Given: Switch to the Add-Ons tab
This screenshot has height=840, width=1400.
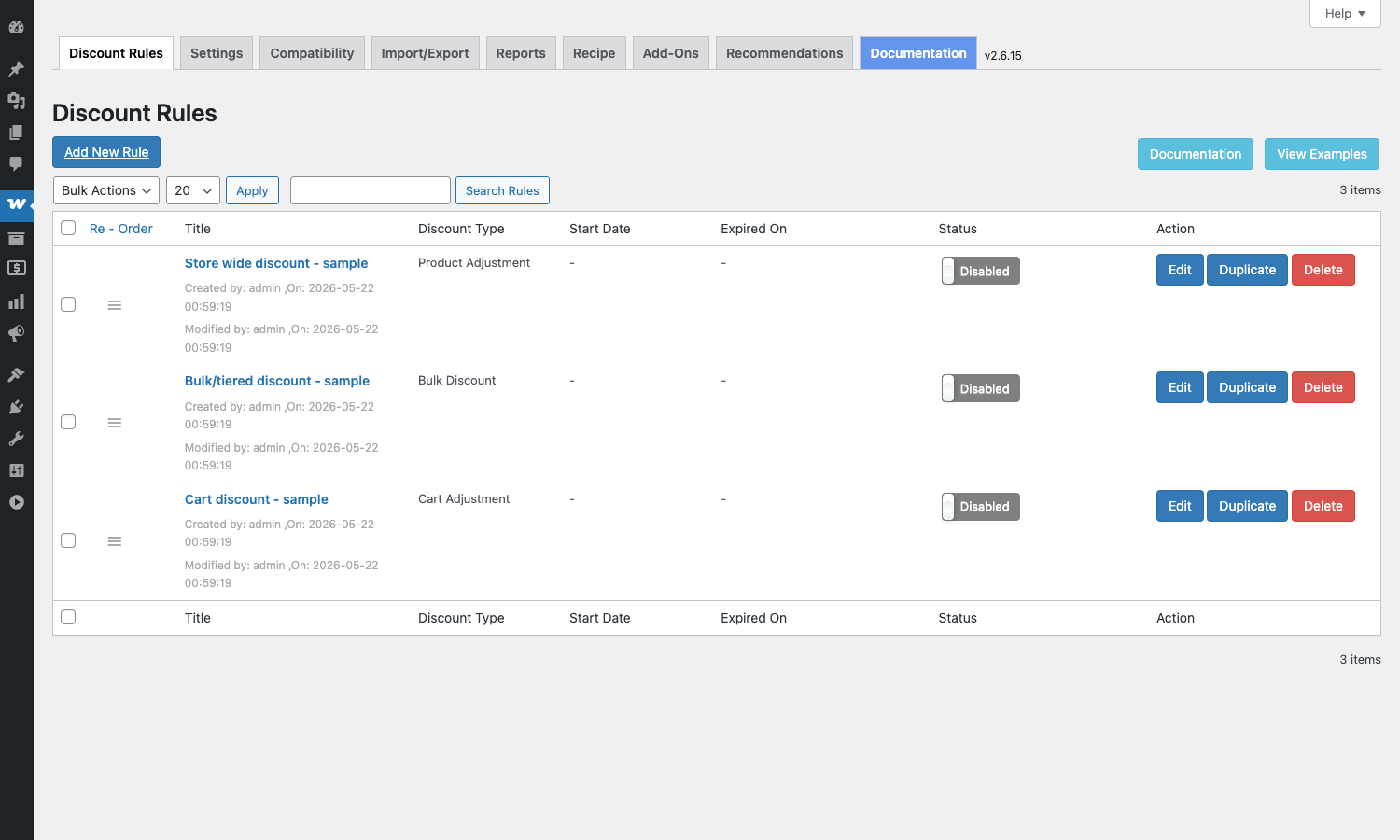Looking at the screenshot, I should [x=670, y=53].
